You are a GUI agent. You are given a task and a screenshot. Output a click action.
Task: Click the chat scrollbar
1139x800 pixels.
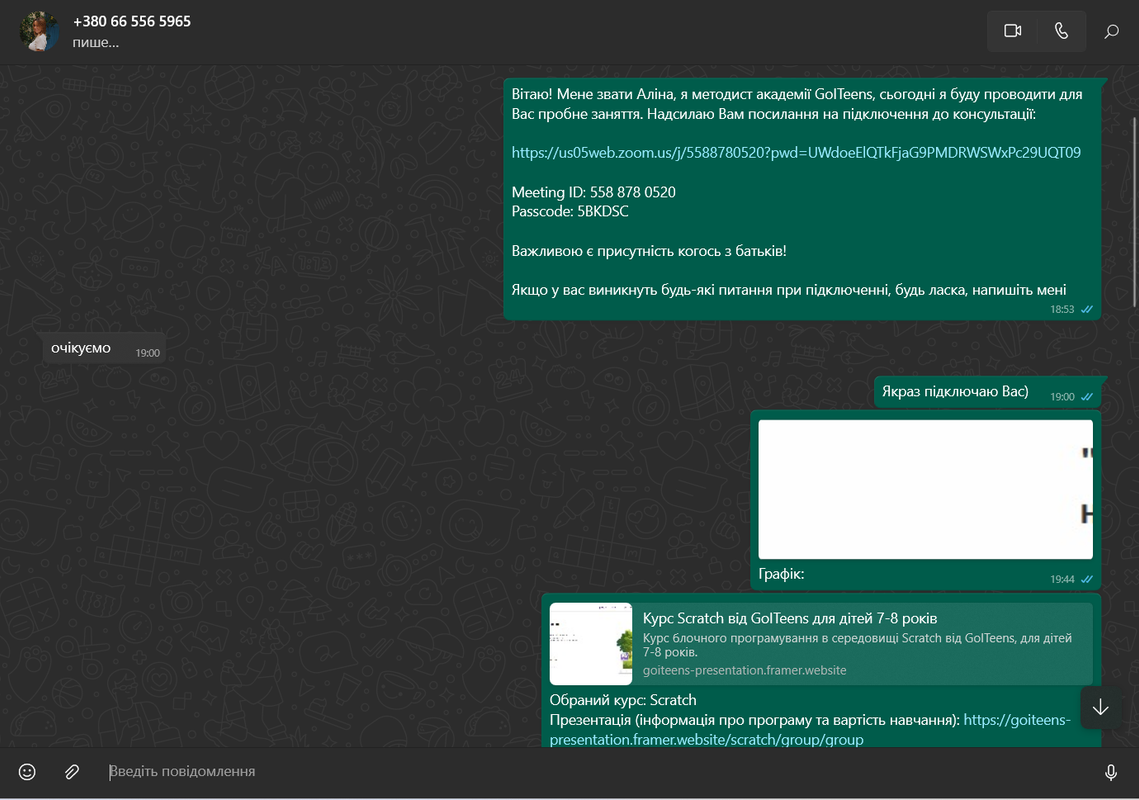[x=1135, y=211]
